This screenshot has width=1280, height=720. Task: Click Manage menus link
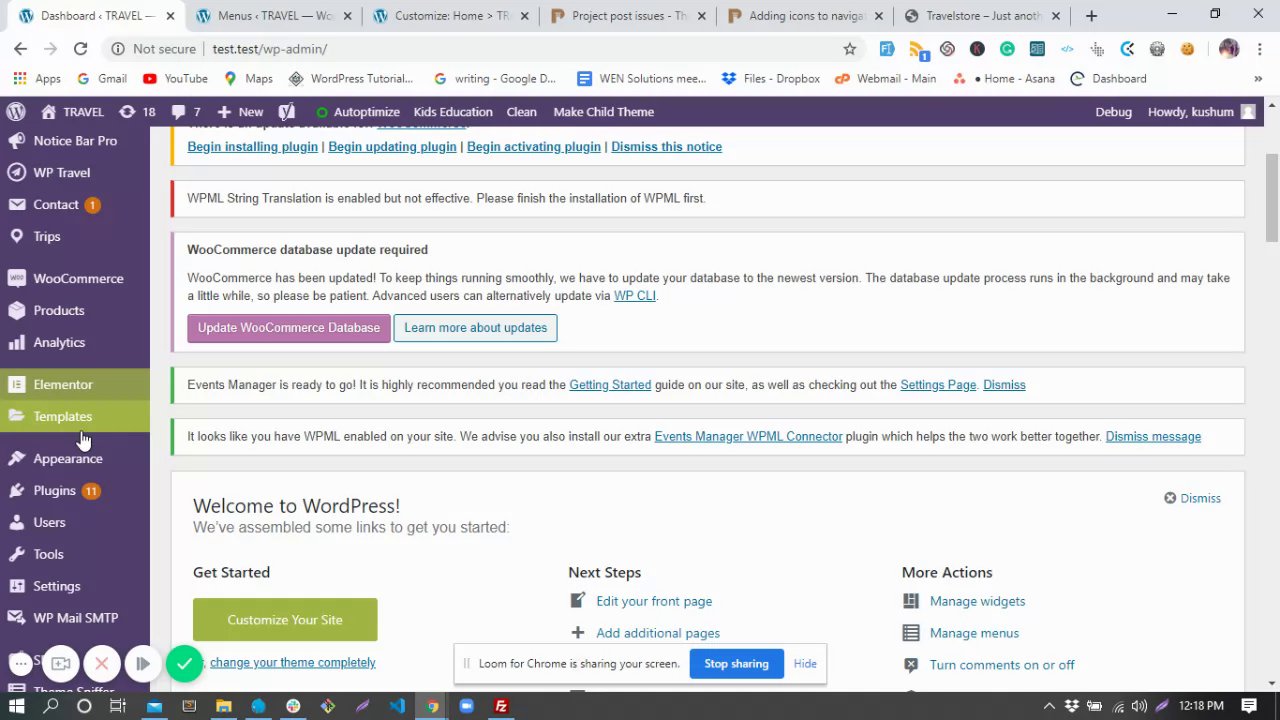pos(974,633)
